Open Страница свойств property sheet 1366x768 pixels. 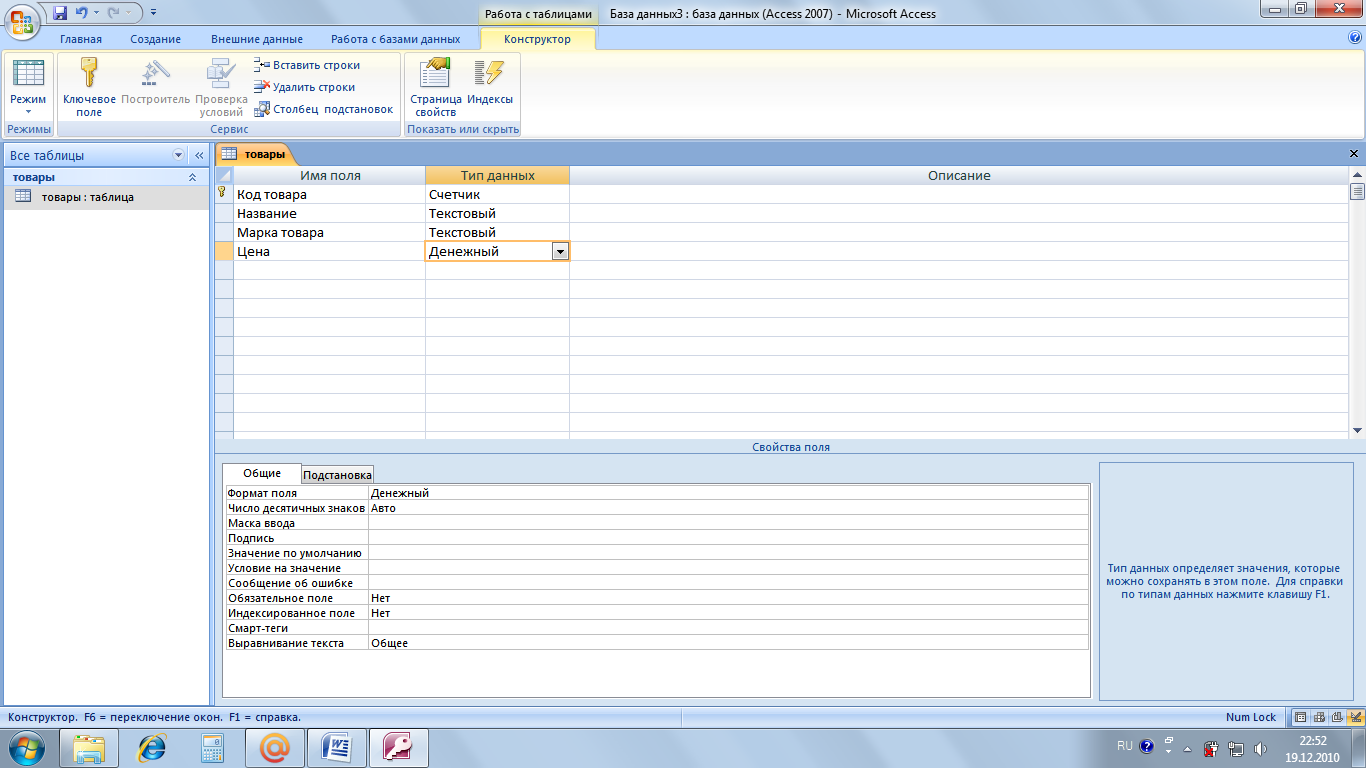point(436,88)
